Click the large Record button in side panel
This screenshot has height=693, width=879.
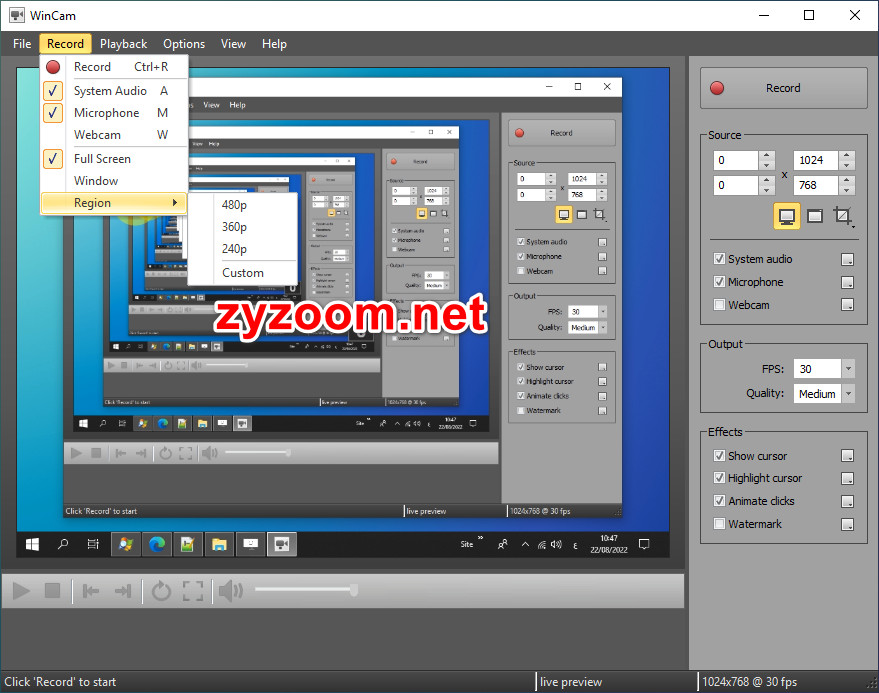[x=783, y=88]
